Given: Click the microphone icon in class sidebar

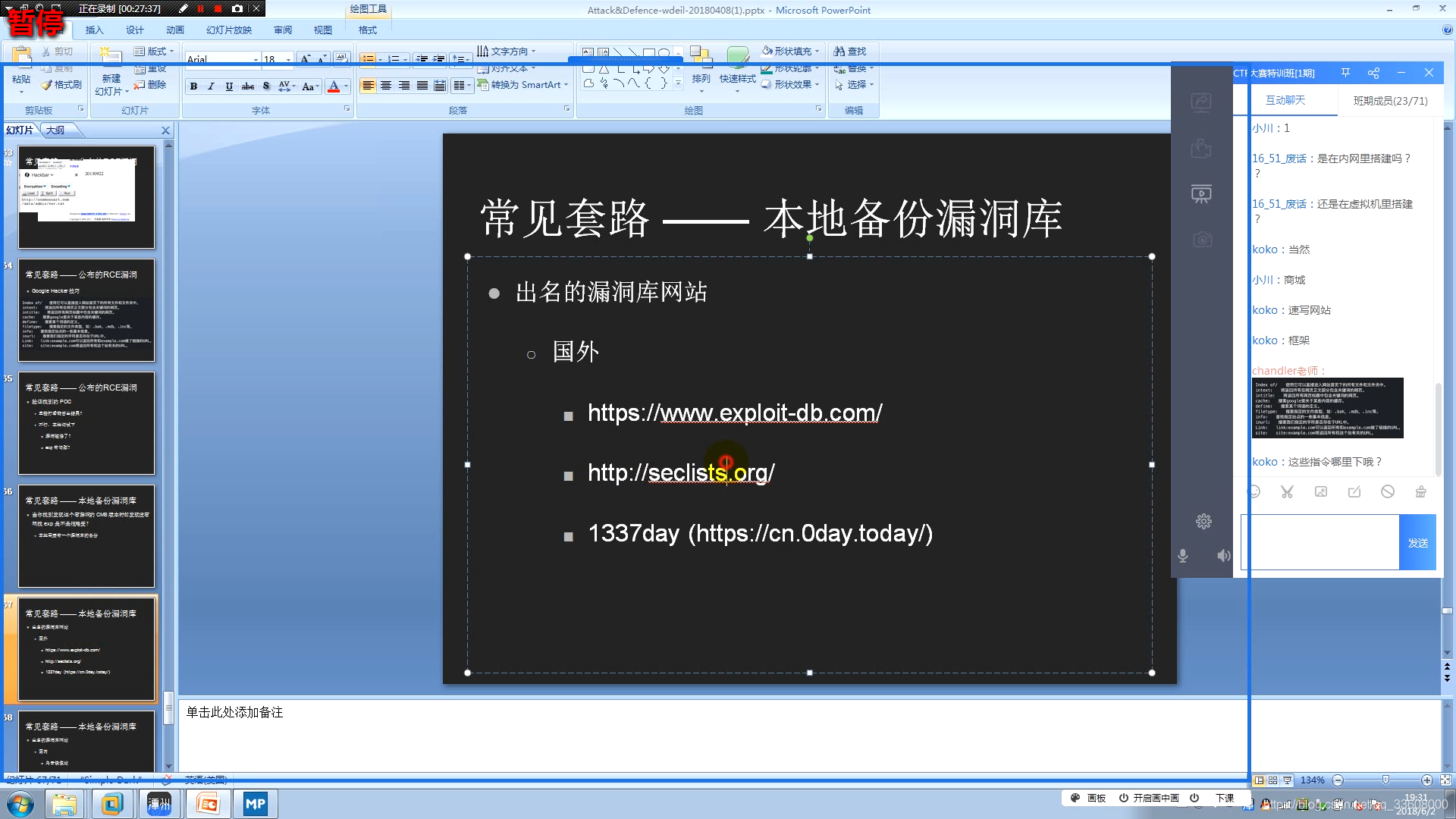Looking at the screenshot, I should tap(1182, 556).
